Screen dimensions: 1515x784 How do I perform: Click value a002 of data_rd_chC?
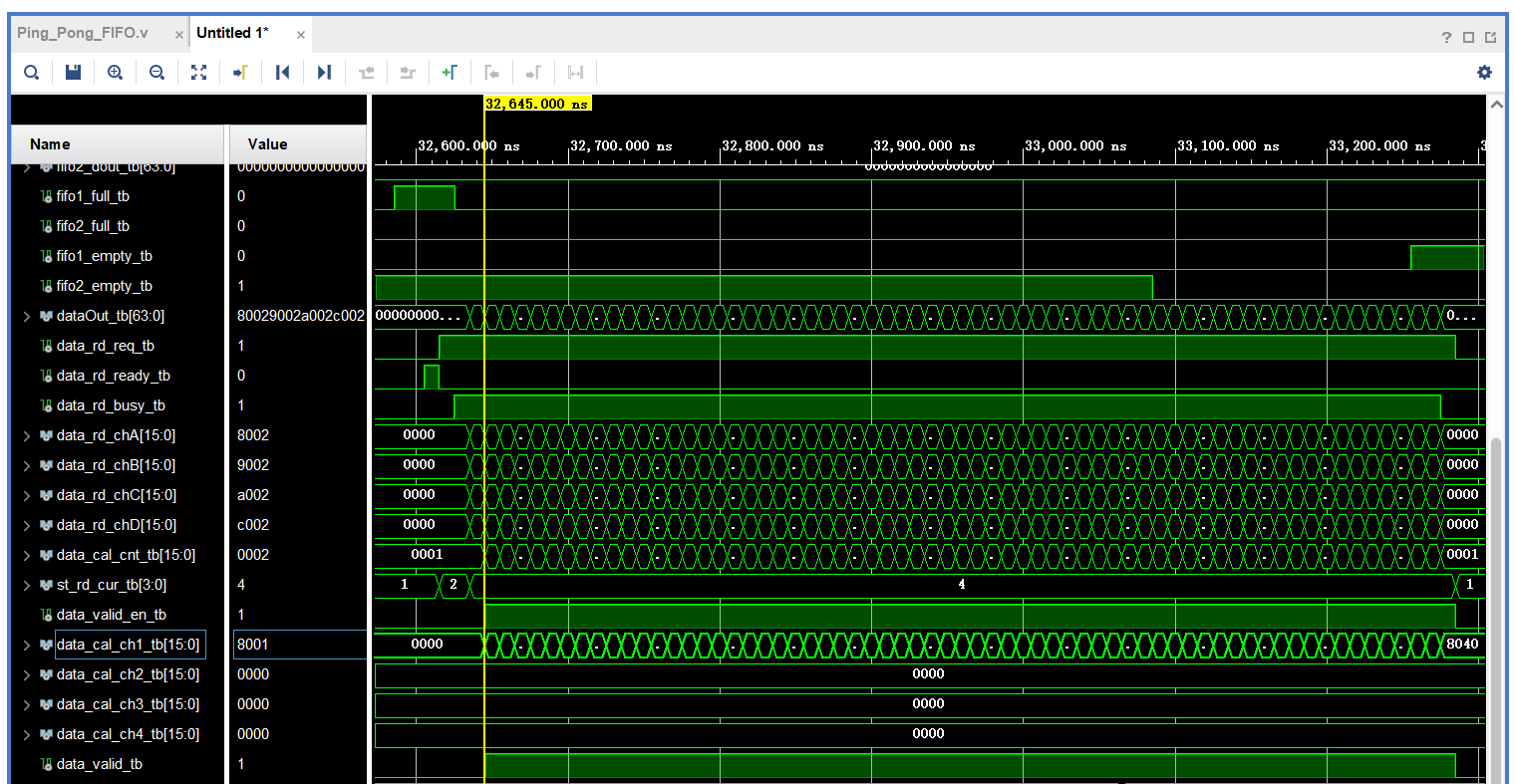(x=253, y=495)
